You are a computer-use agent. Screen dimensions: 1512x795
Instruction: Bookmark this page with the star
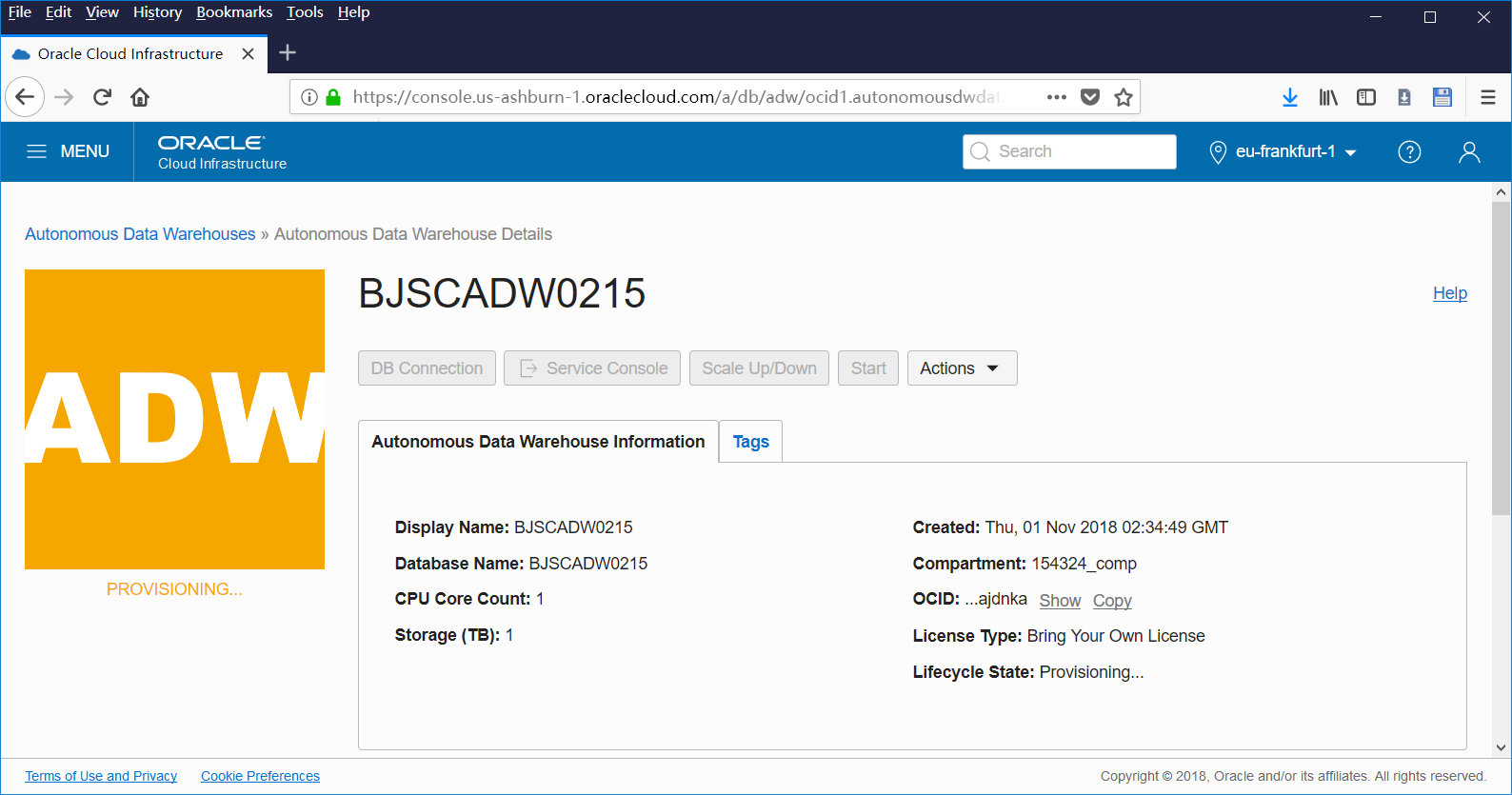coord(1124,97)
